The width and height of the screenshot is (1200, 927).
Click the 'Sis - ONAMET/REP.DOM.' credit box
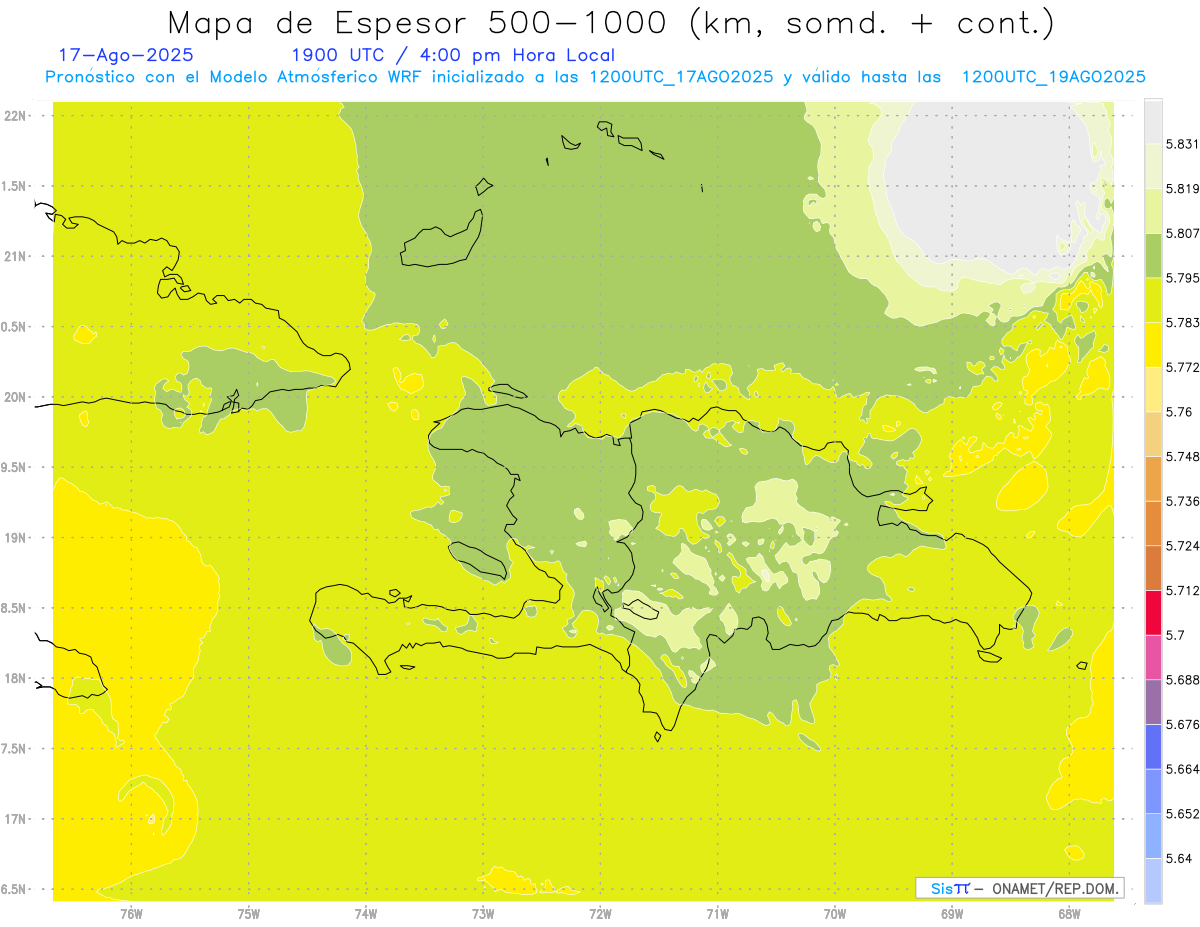(1019, 888)
